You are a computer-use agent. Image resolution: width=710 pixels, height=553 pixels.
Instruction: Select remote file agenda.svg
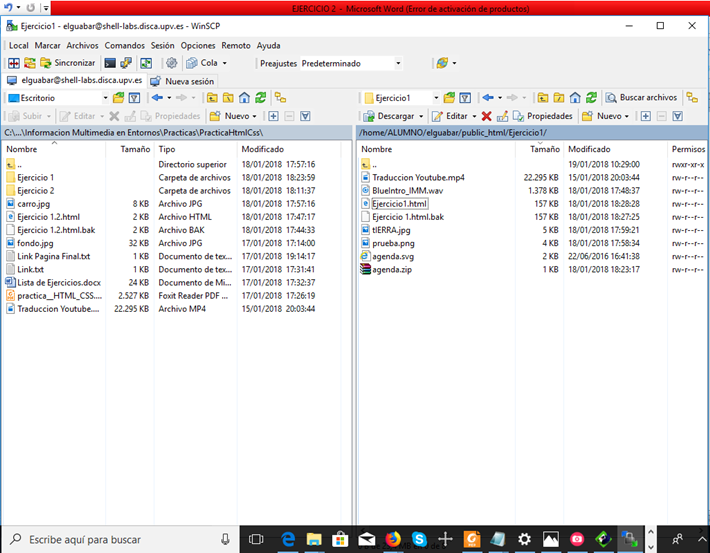tap(393, 256)
